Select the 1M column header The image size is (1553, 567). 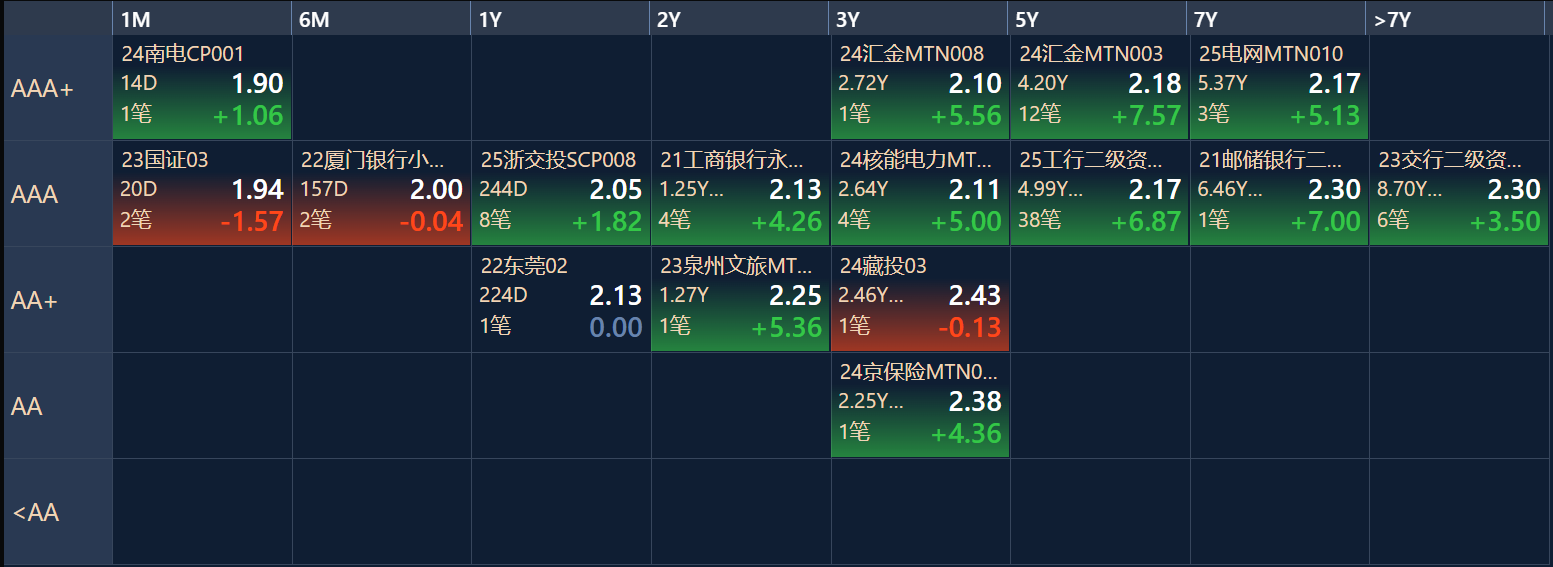pyautogui.click(x=202, y=19)
